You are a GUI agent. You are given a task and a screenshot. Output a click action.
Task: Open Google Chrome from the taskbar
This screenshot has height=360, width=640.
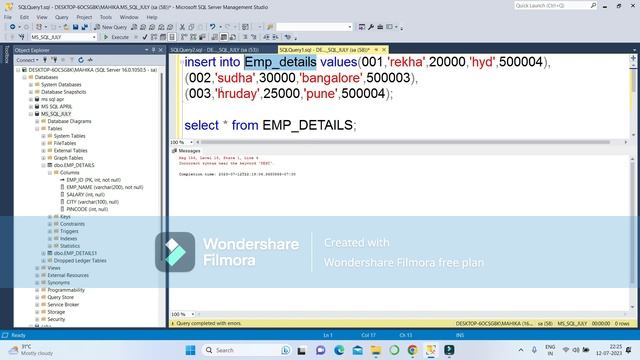[x=413, y=350]
